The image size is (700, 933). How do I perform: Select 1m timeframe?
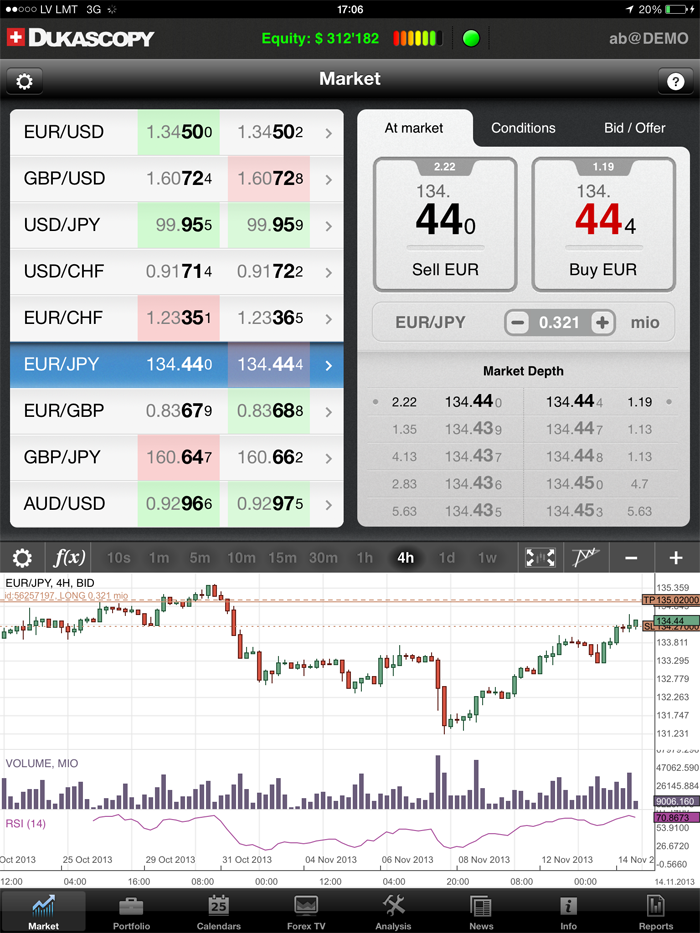click(x=159, y=558)
